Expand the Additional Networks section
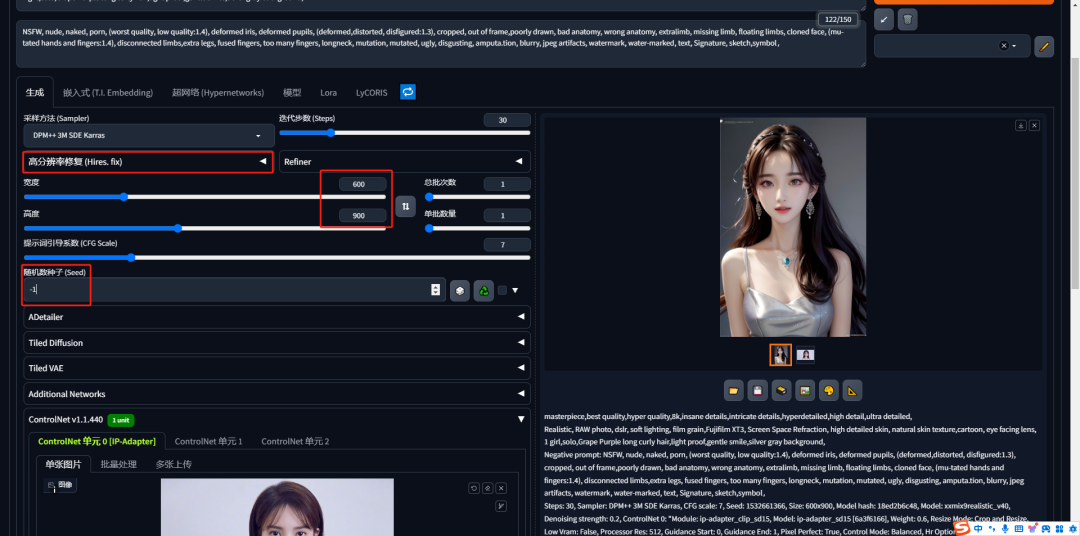 277,394
